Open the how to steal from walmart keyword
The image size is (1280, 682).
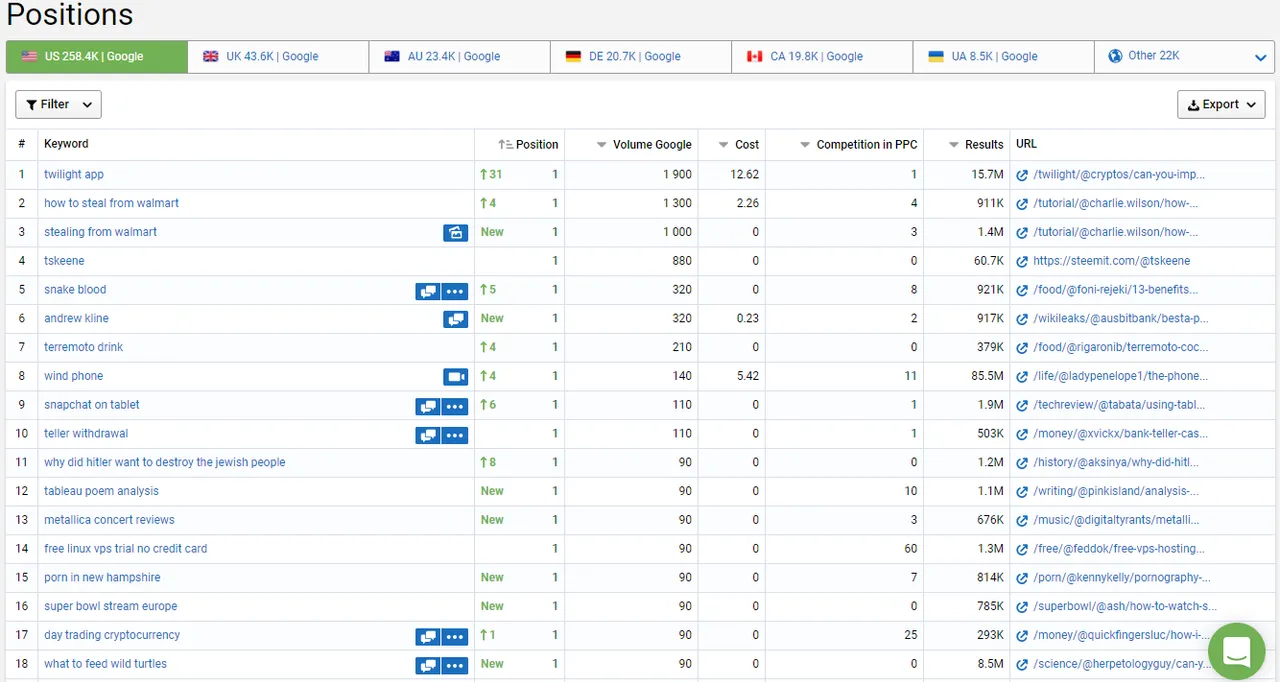(111, 203)
